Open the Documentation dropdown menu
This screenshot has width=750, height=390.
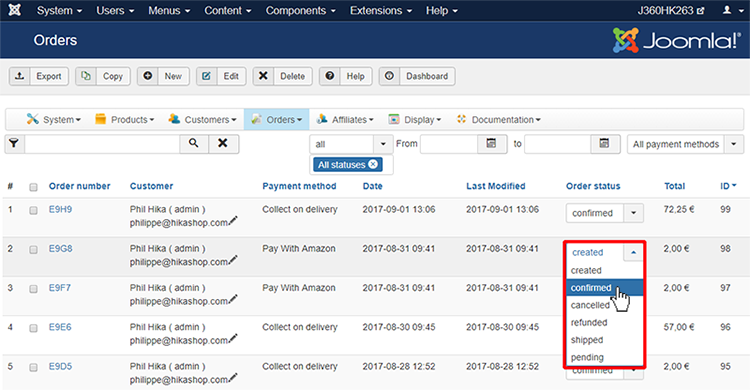click(x=498, y=119)
